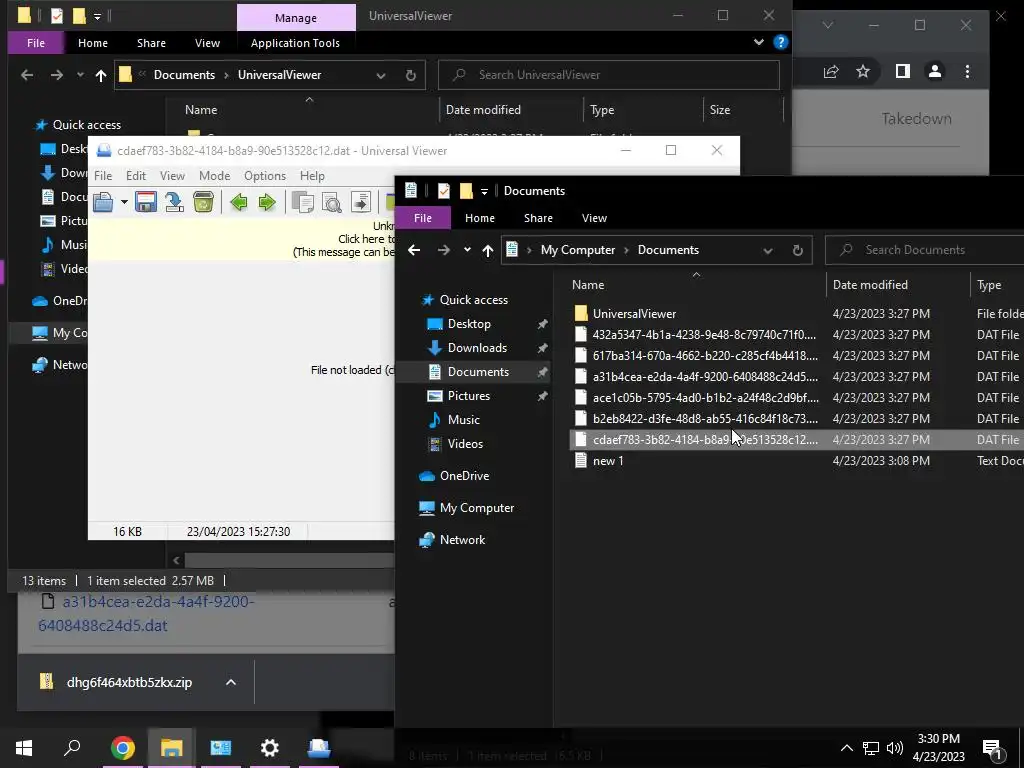1024x768 pixels.
Task: Click Save As floppy icon in Universal Viewer
Action: click(x=146, y=202)
